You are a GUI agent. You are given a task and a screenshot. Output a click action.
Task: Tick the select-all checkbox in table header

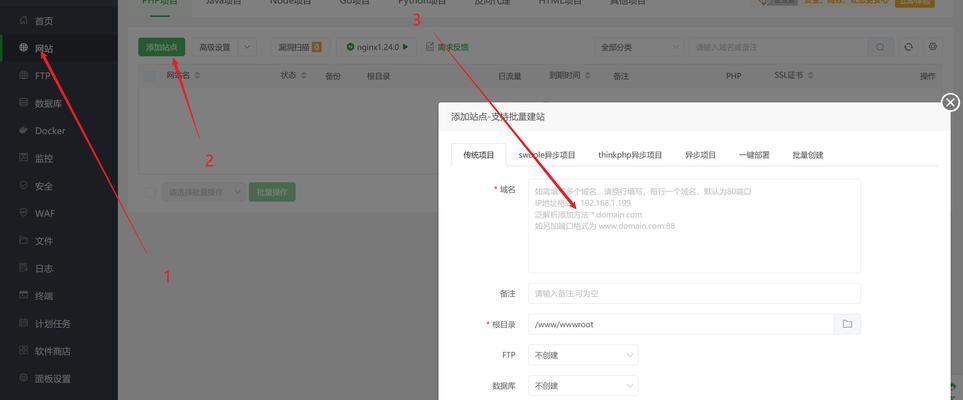click(x=150, y=76)
